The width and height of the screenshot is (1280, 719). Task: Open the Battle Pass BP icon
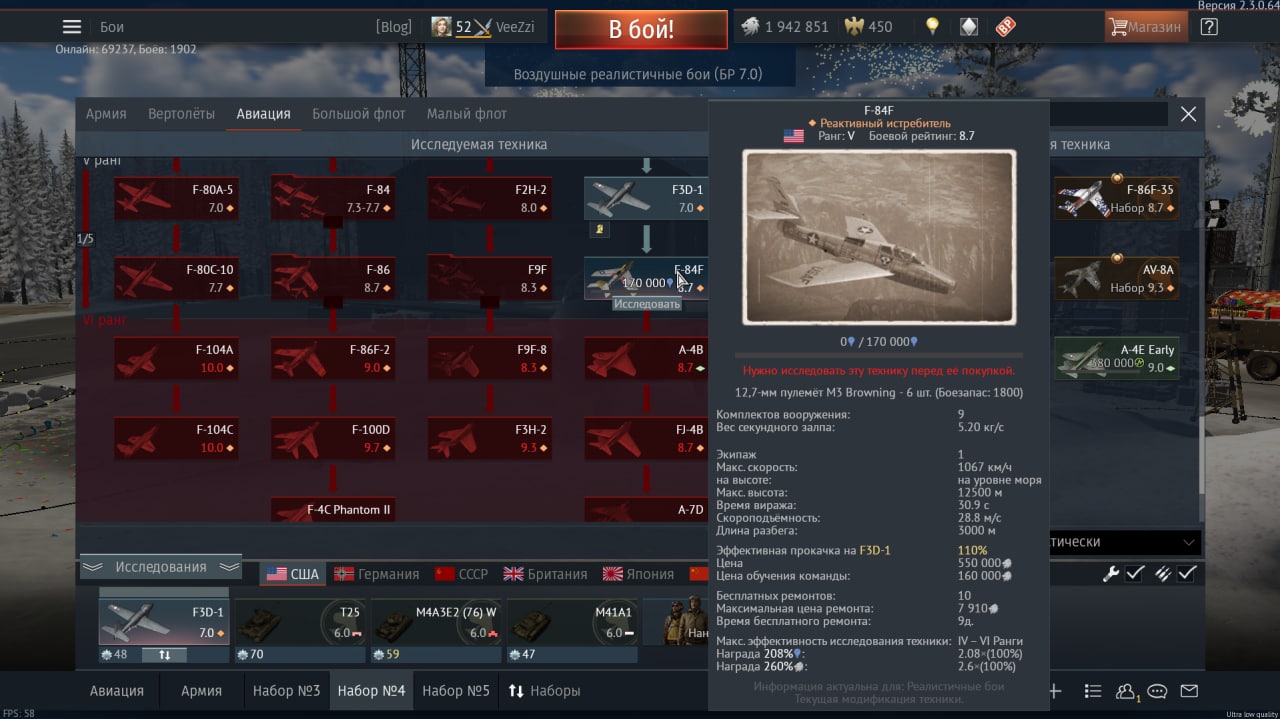[1005, 27]
